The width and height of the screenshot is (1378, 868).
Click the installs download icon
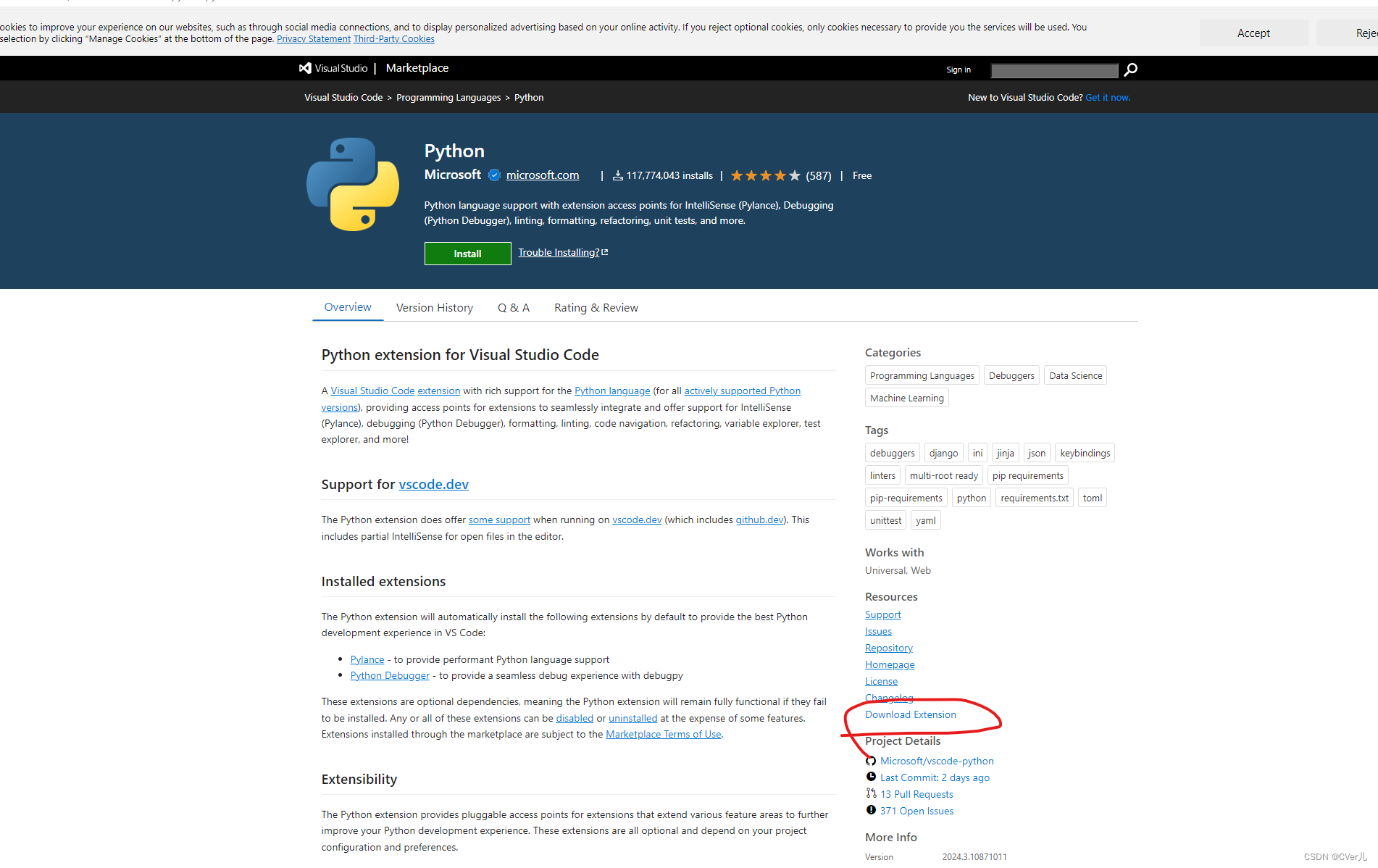click(x=618, y=175)
